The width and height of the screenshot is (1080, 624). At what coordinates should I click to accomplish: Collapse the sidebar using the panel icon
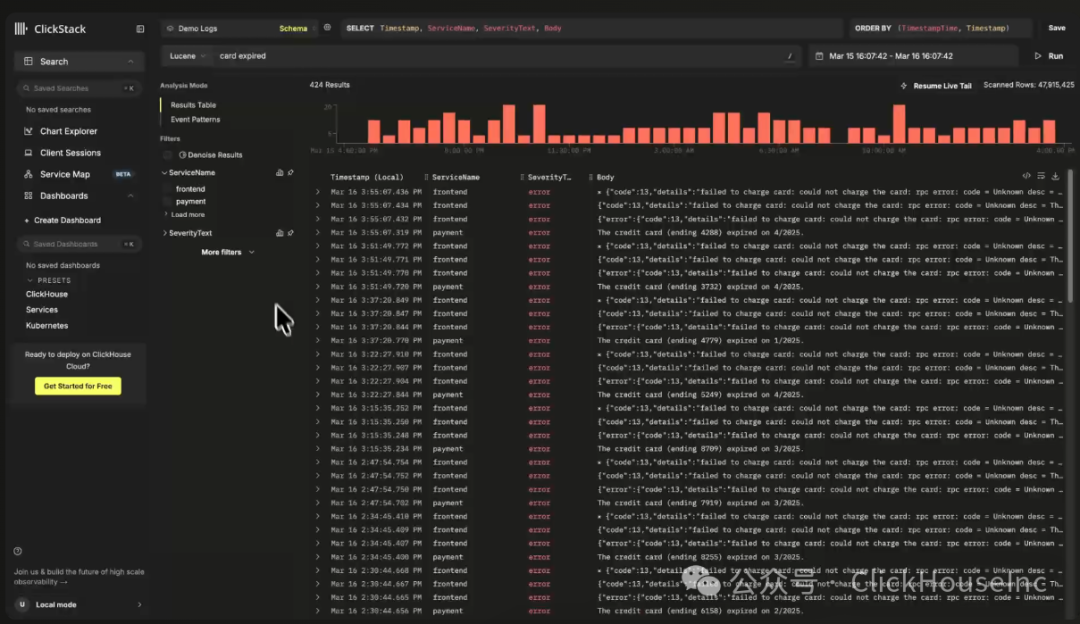140,29
